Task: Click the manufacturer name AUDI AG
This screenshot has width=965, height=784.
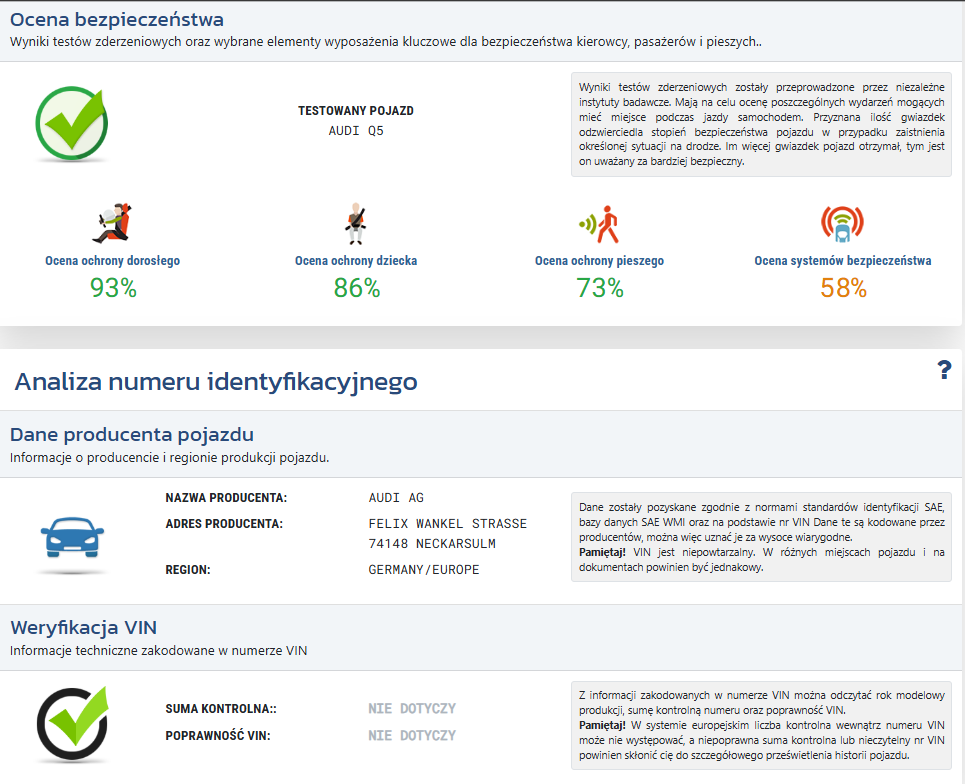Action: [396, 498]
